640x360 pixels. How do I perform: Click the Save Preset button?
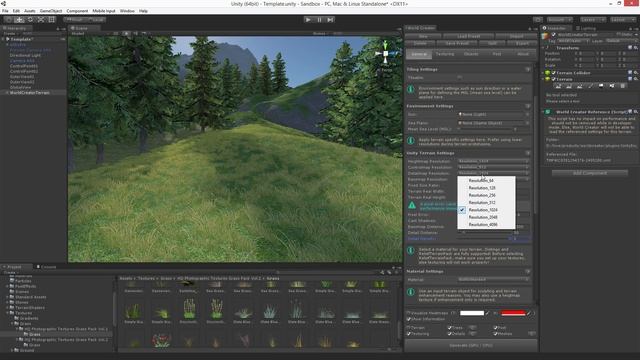coord(457,43)
